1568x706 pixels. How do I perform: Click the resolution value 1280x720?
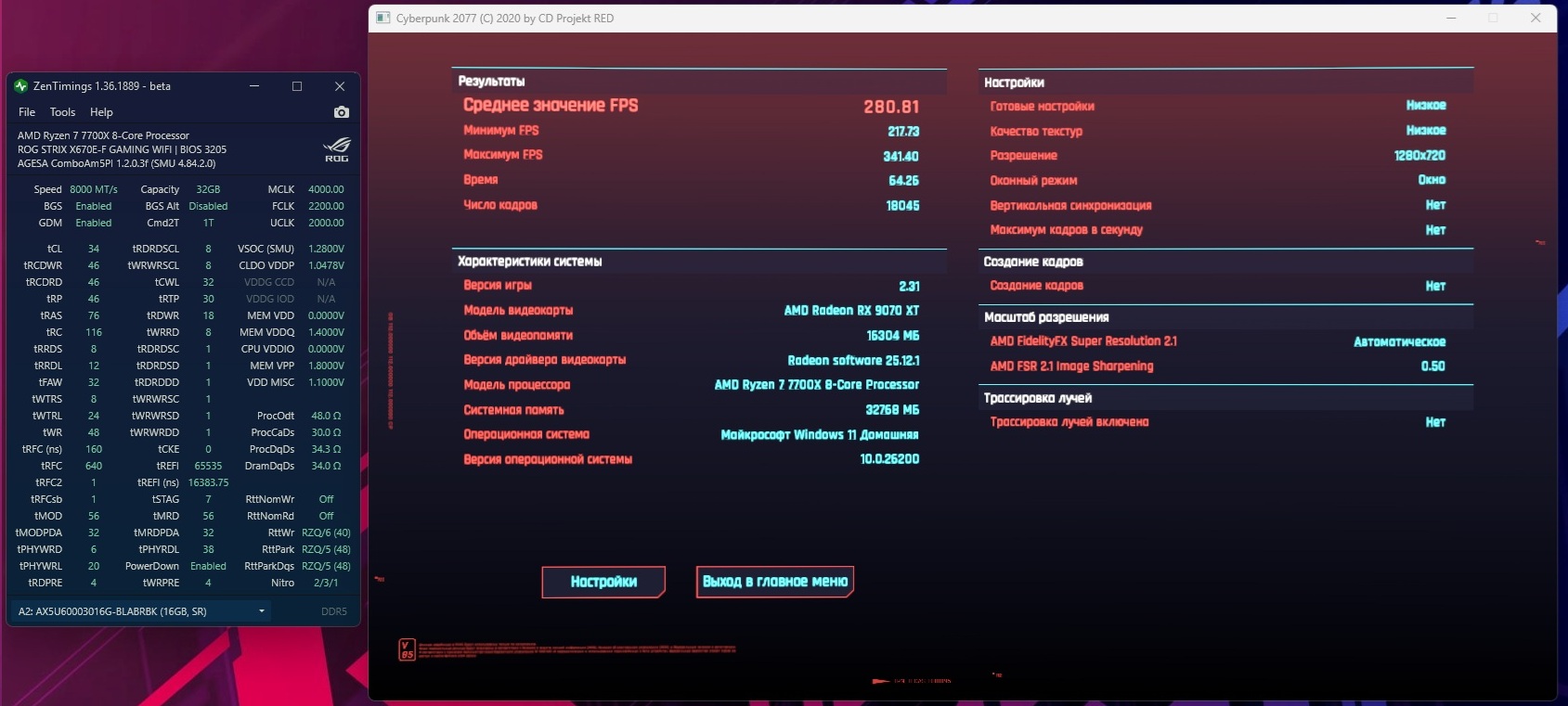(1419, 156)
